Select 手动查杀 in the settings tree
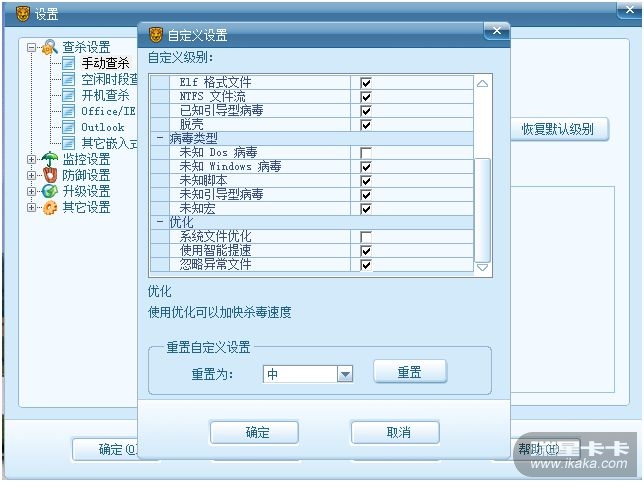The height and width of the screenshot is (482, 644). pos(105,63)
